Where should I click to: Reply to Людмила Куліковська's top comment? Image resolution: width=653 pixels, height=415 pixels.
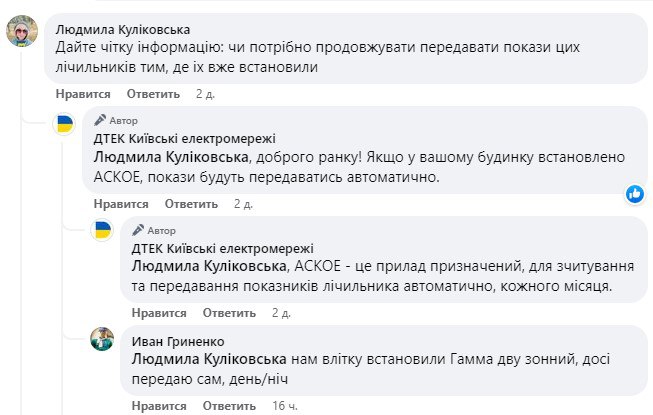coord(153,94)
